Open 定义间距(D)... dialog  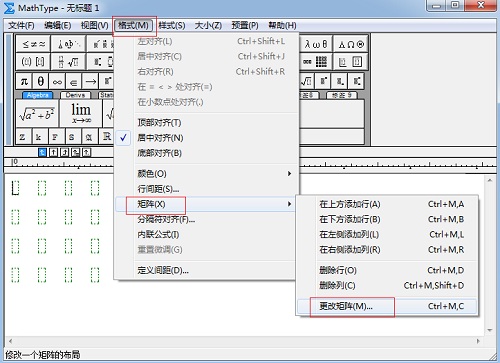[x=206, y=270]
